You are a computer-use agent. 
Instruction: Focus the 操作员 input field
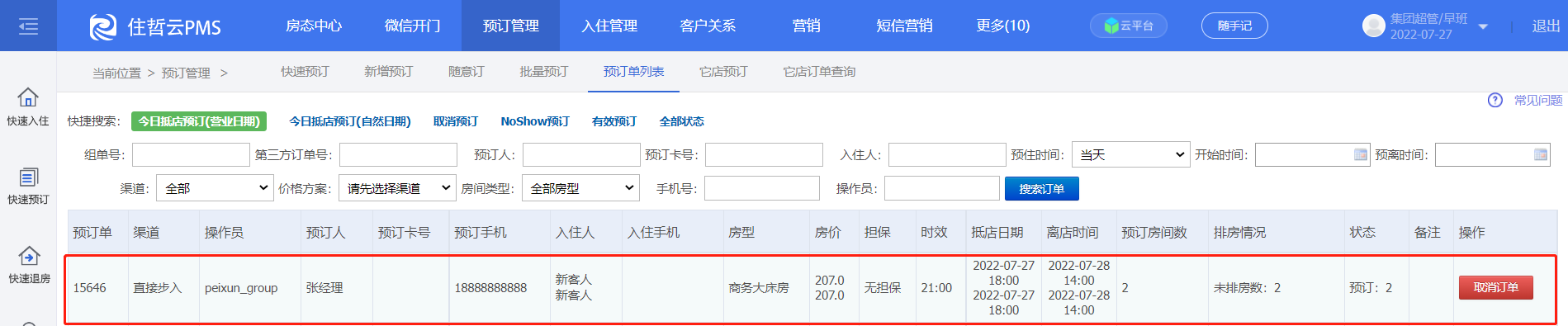942,188
